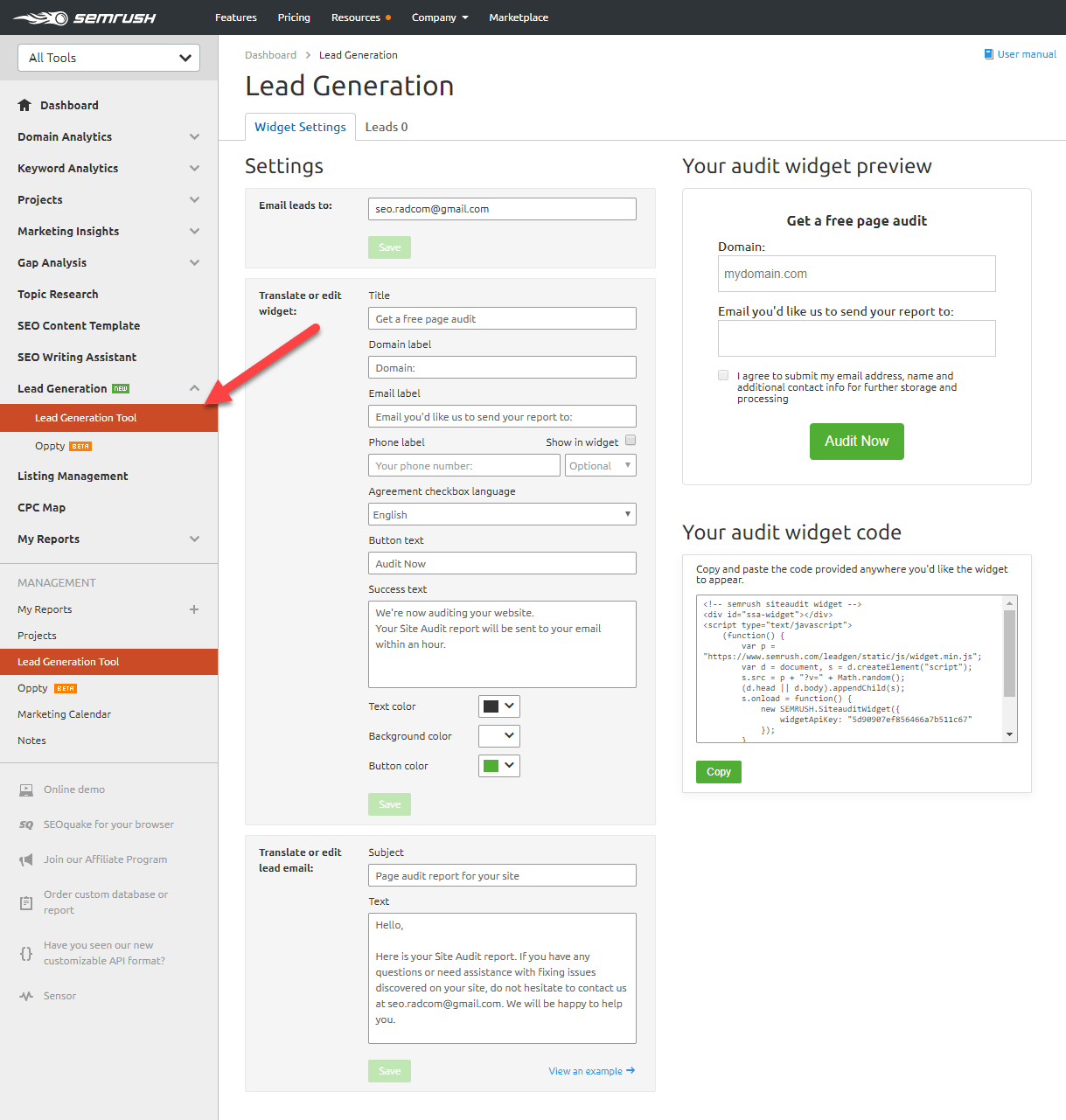1066x1120 pixels.
Task: Click the Copy button under the widget code
Action: coord(718,771)
